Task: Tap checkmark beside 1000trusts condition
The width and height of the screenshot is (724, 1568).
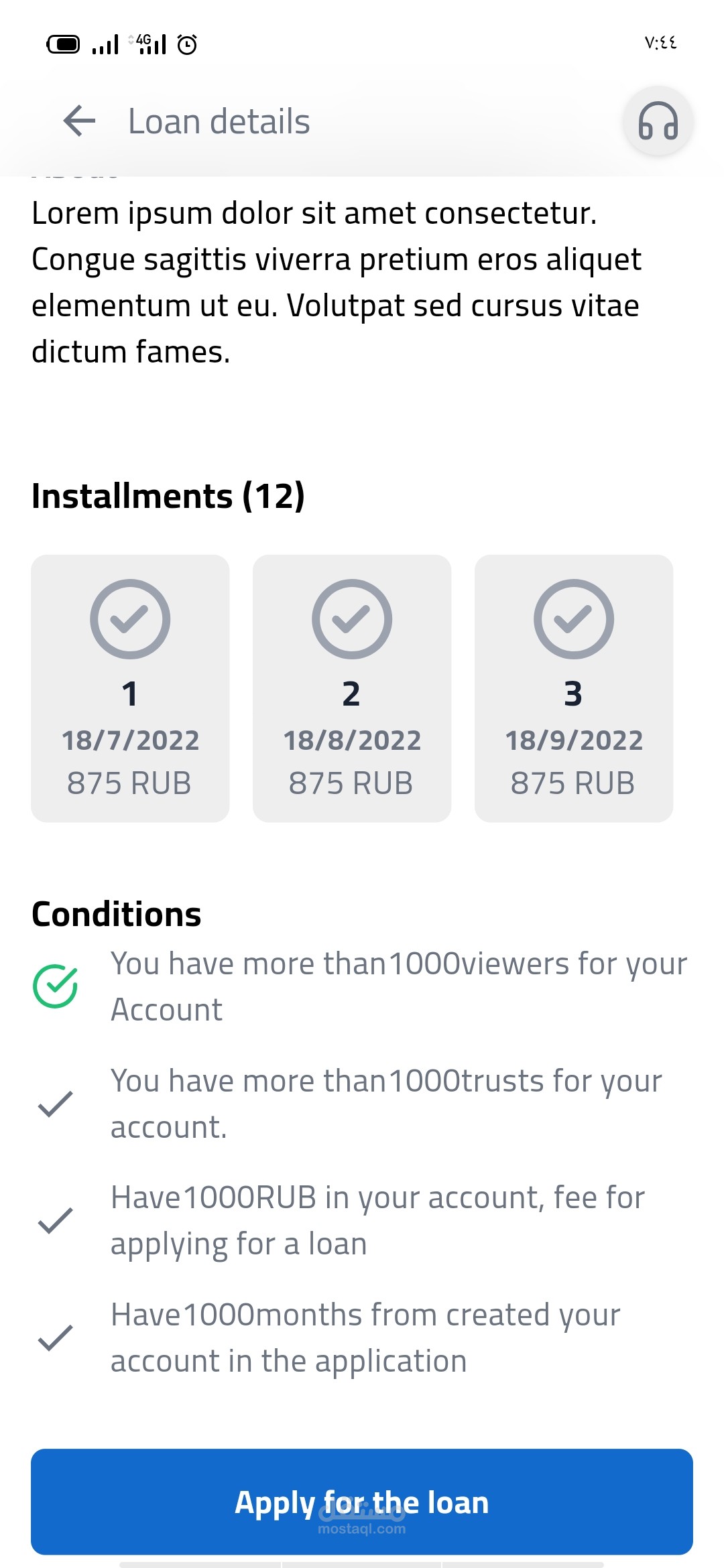Action: coord(56,1104)
